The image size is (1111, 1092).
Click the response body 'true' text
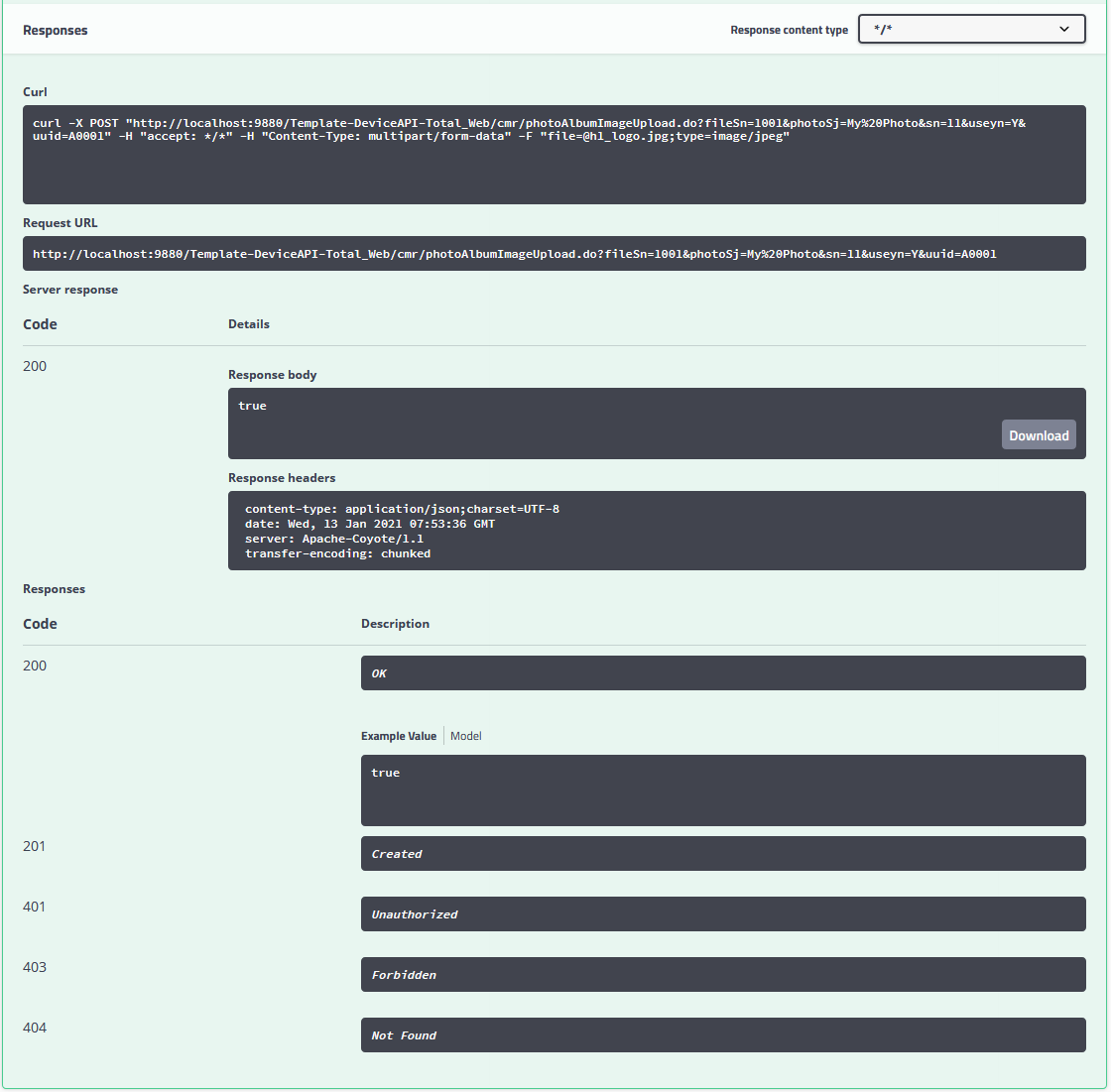(x=253, y=406)
